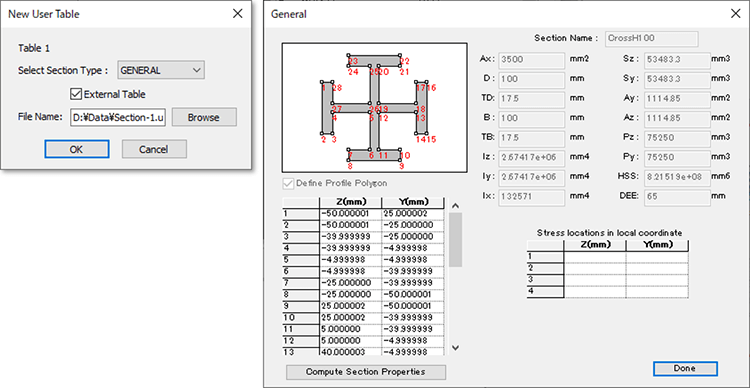Select polygon row 13 Z cell 40.000003

351,352
